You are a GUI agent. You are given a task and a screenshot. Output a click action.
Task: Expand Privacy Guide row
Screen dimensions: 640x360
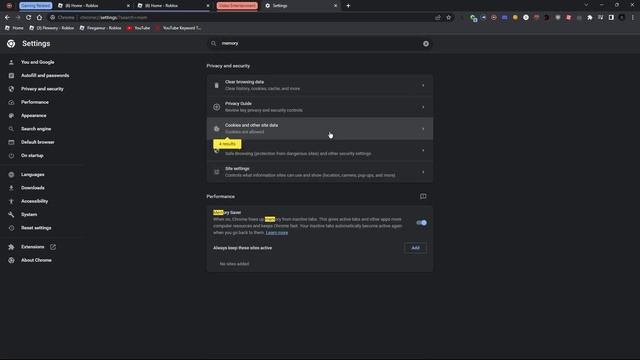(320, 107)
